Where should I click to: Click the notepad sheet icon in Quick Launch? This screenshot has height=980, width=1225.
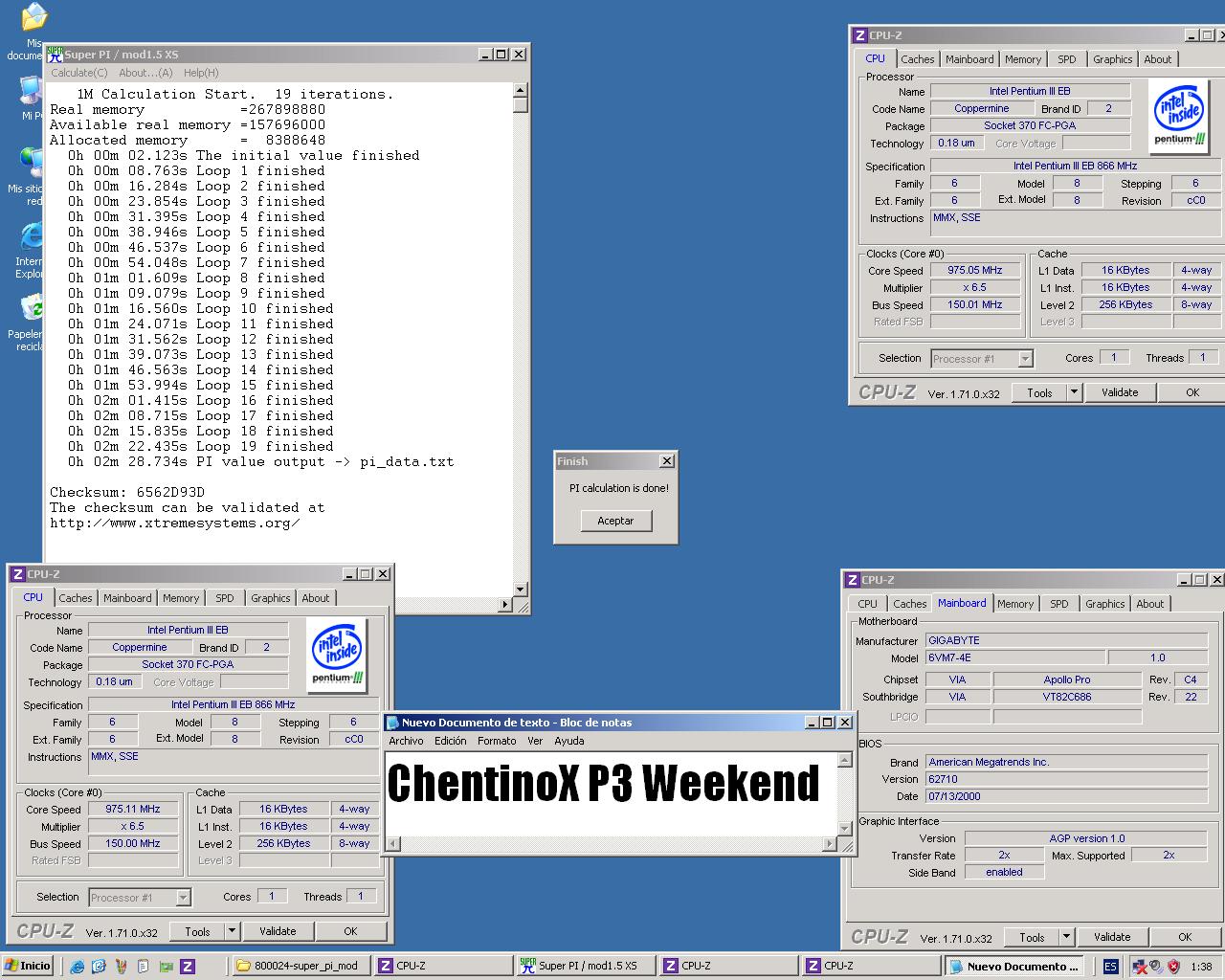coord(144,967)
